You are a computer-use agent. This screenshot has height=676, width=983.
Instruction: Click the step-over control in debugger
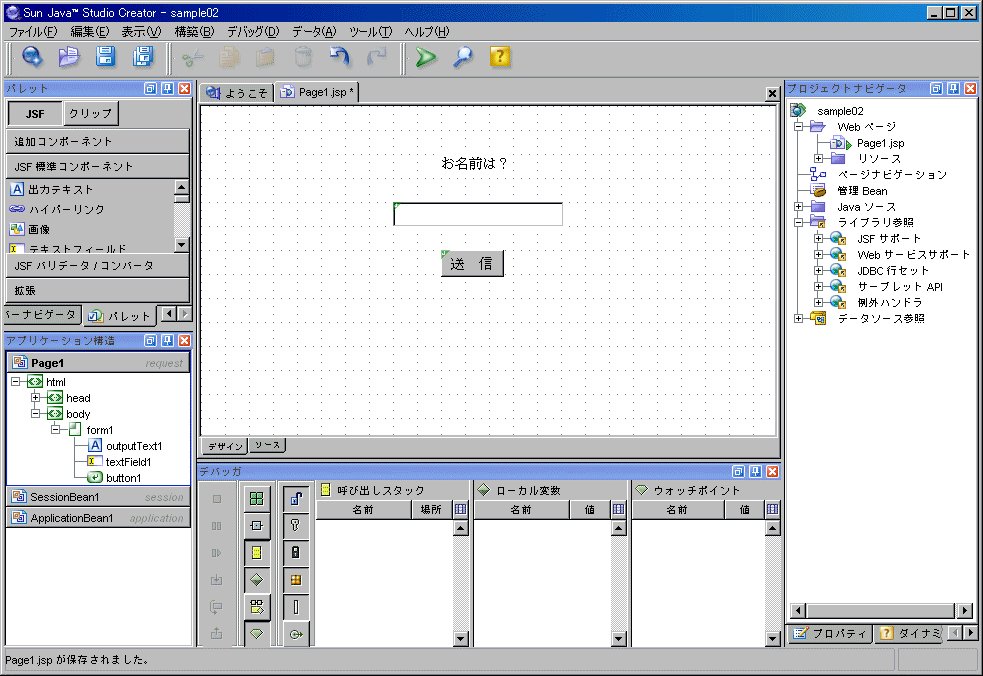click(216, 606)
